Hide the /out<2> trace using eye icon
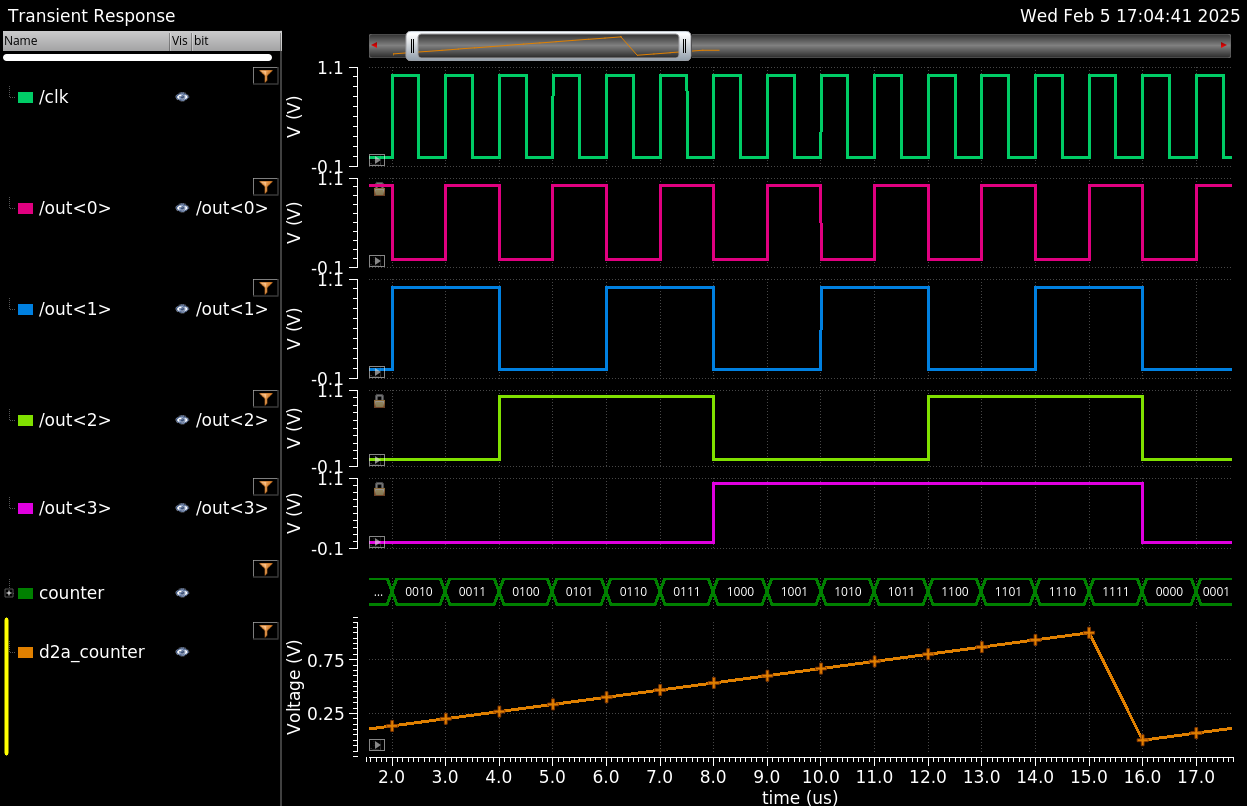Image resolution: width=1247 pixels, height=806 pixels. [x=182, y=420]
